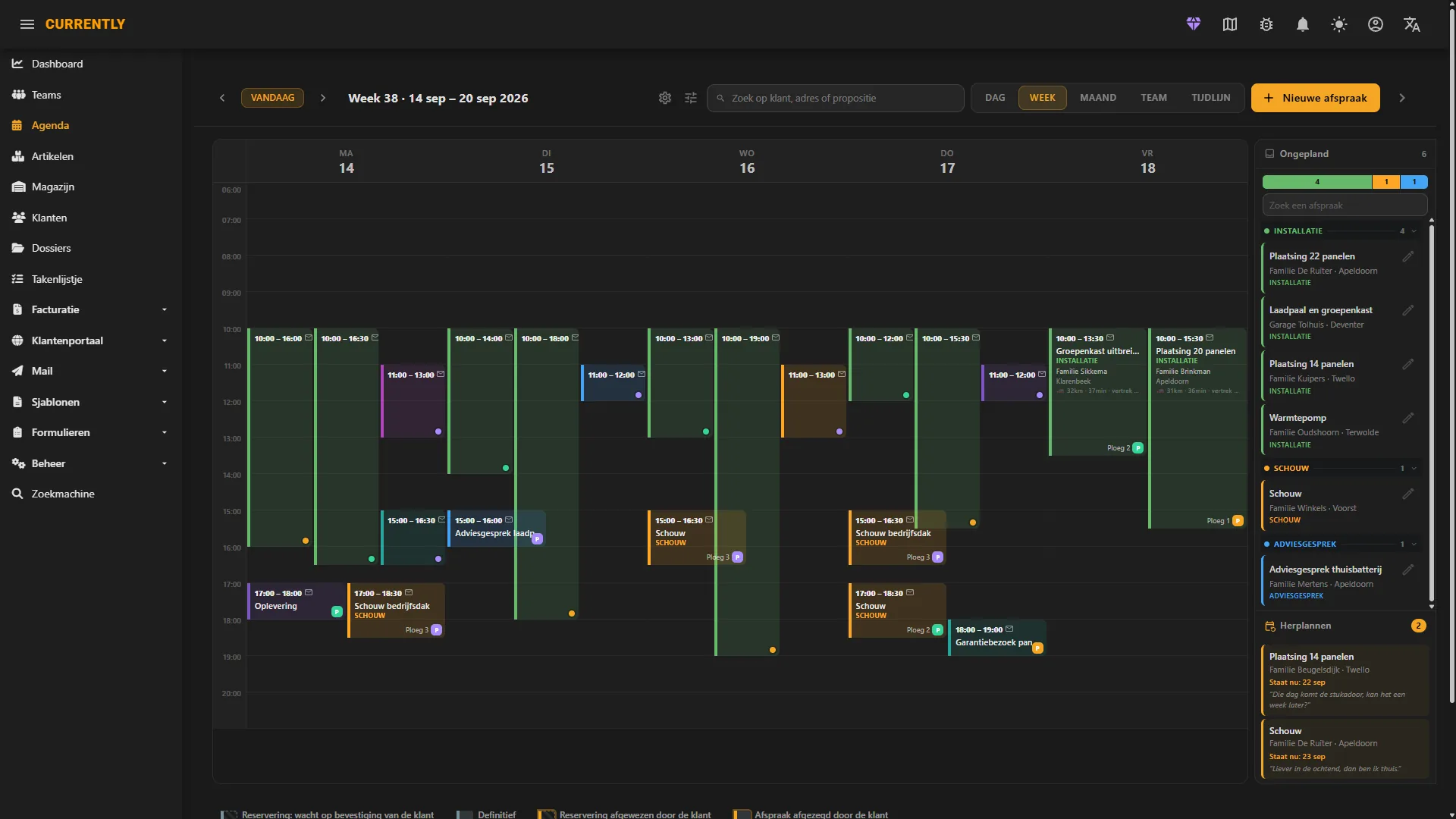Viewport: 1456px width, 819px height.
Task: Click the orange segment of the Ongepland bar
Action: 1386,182
